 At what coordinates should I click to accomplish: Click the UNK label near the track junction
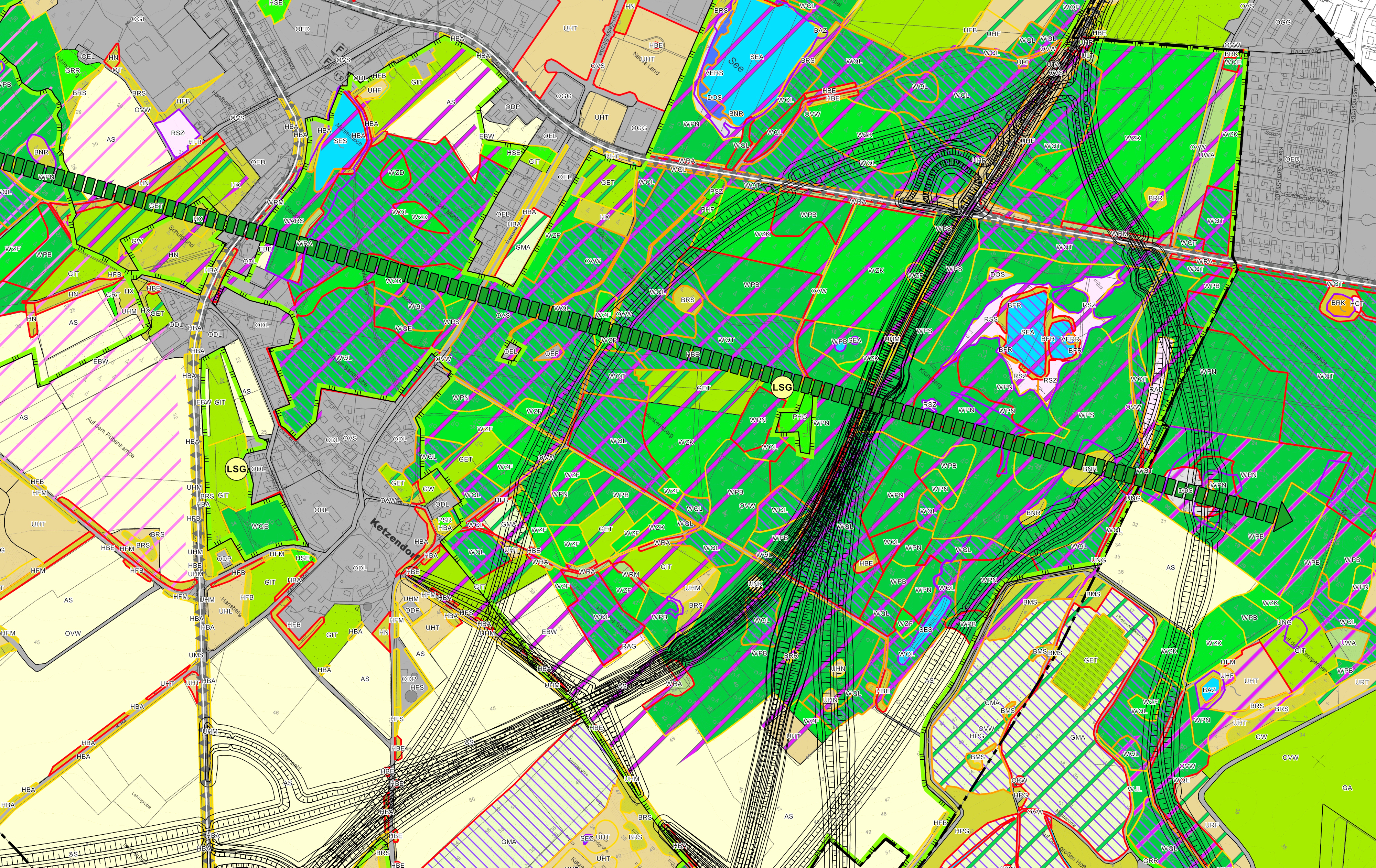click(x=755, y=585)
